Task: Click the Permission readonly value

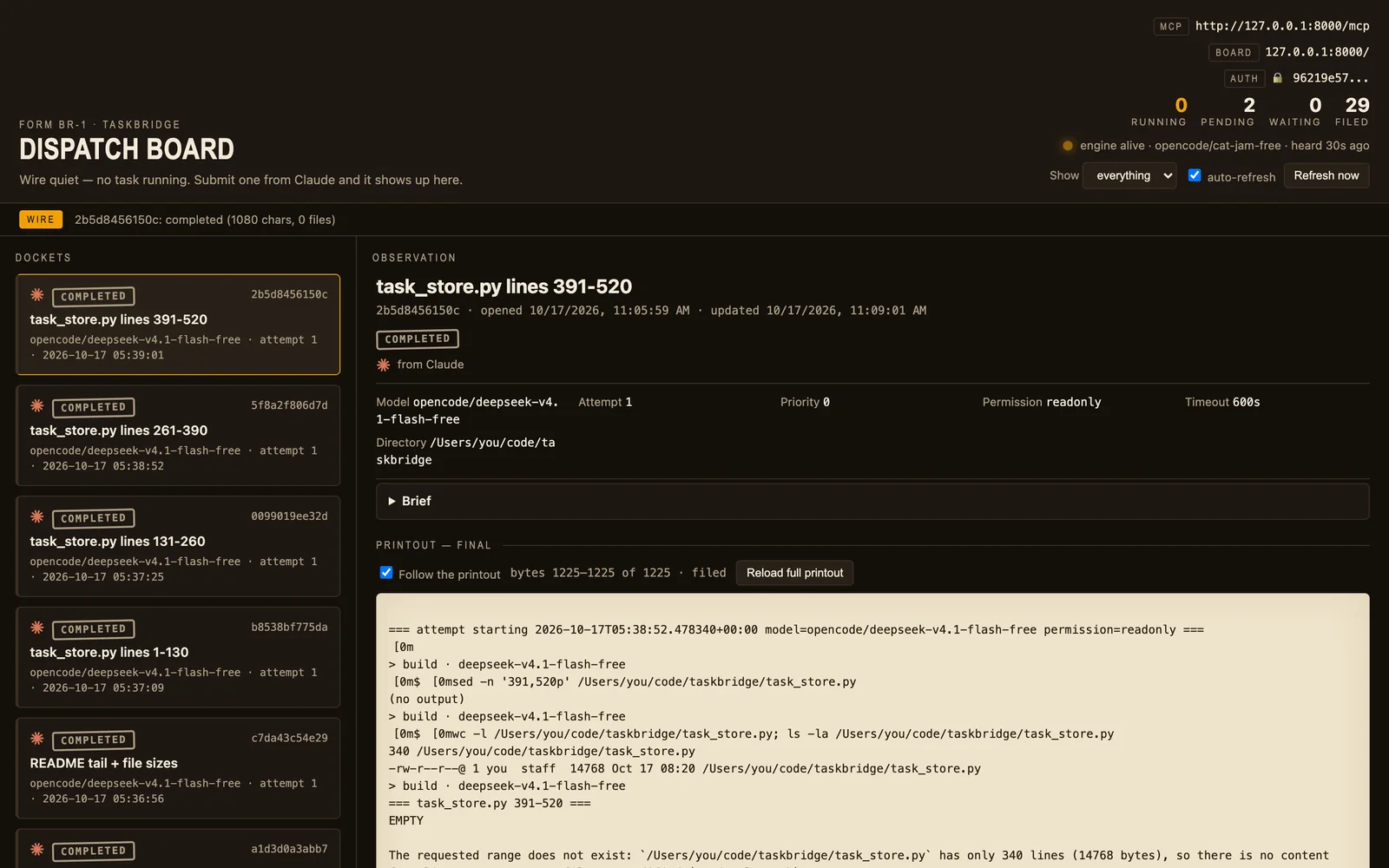Action: click(x=1073, y=402)
